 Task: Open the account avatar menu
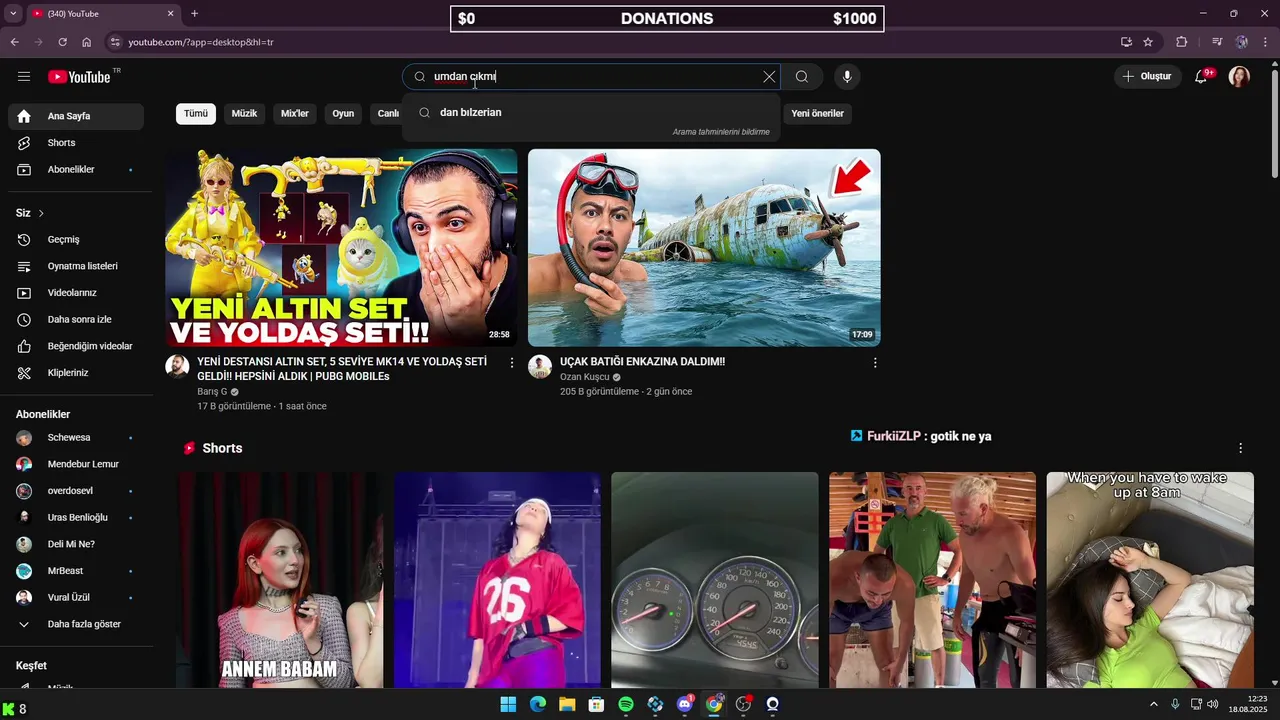tap(1239, 77)
